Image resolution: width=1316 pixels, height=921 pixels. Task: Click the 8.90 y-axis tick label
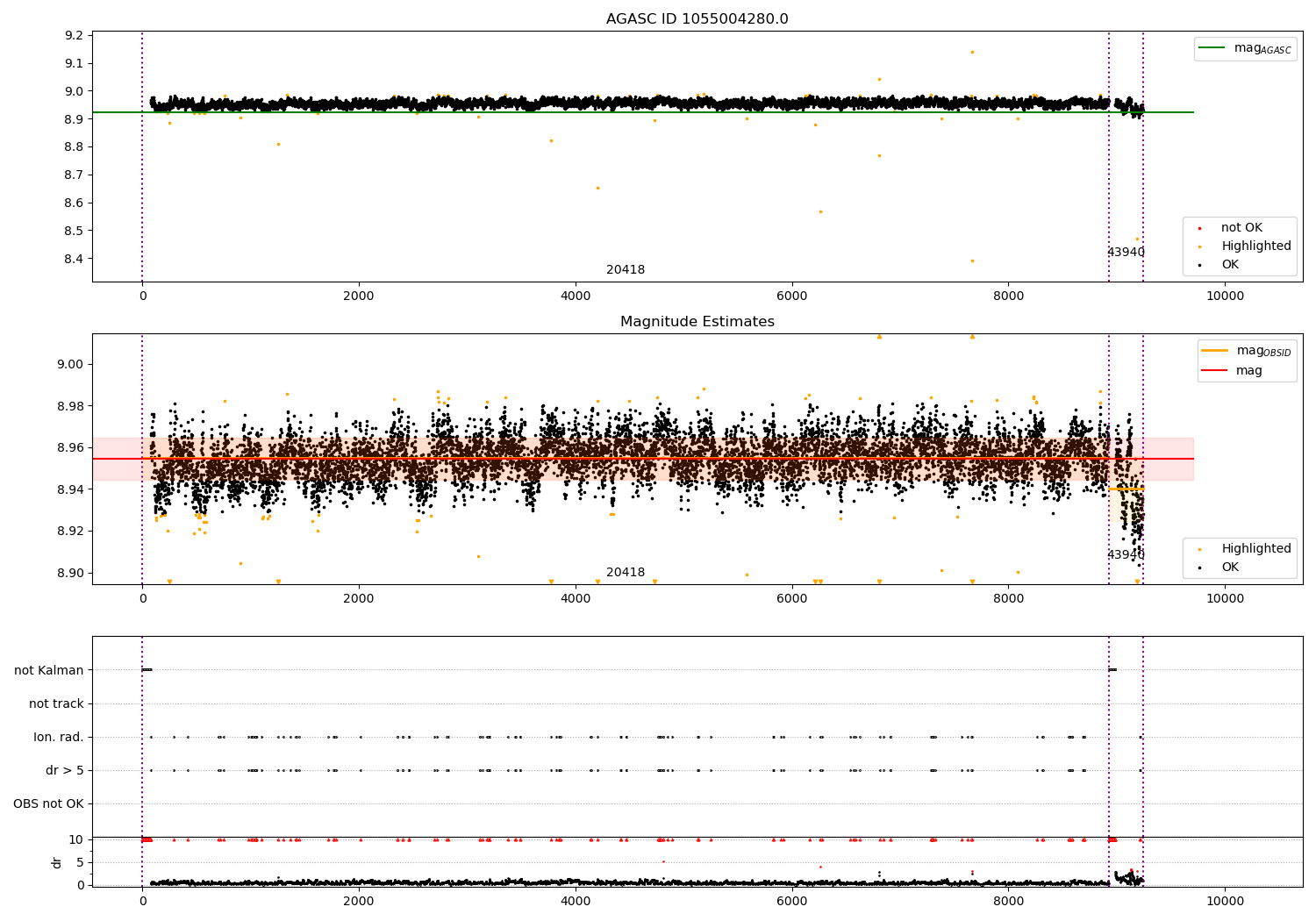(x=72, y=573)
